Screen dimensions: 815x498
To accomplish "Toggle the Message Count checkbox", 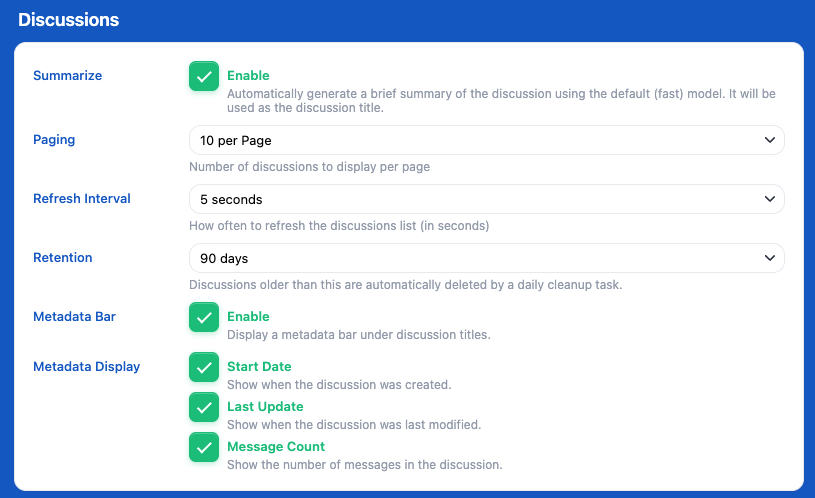I will coord(204,447).
